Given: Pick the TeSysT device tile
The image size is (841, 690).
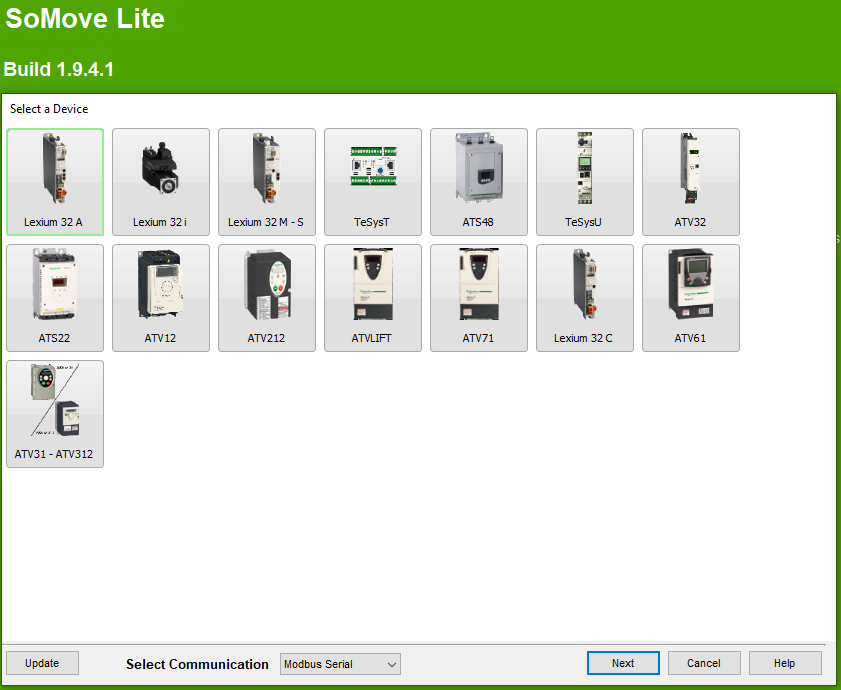Looking at the screenshot, I should point(373,182).
